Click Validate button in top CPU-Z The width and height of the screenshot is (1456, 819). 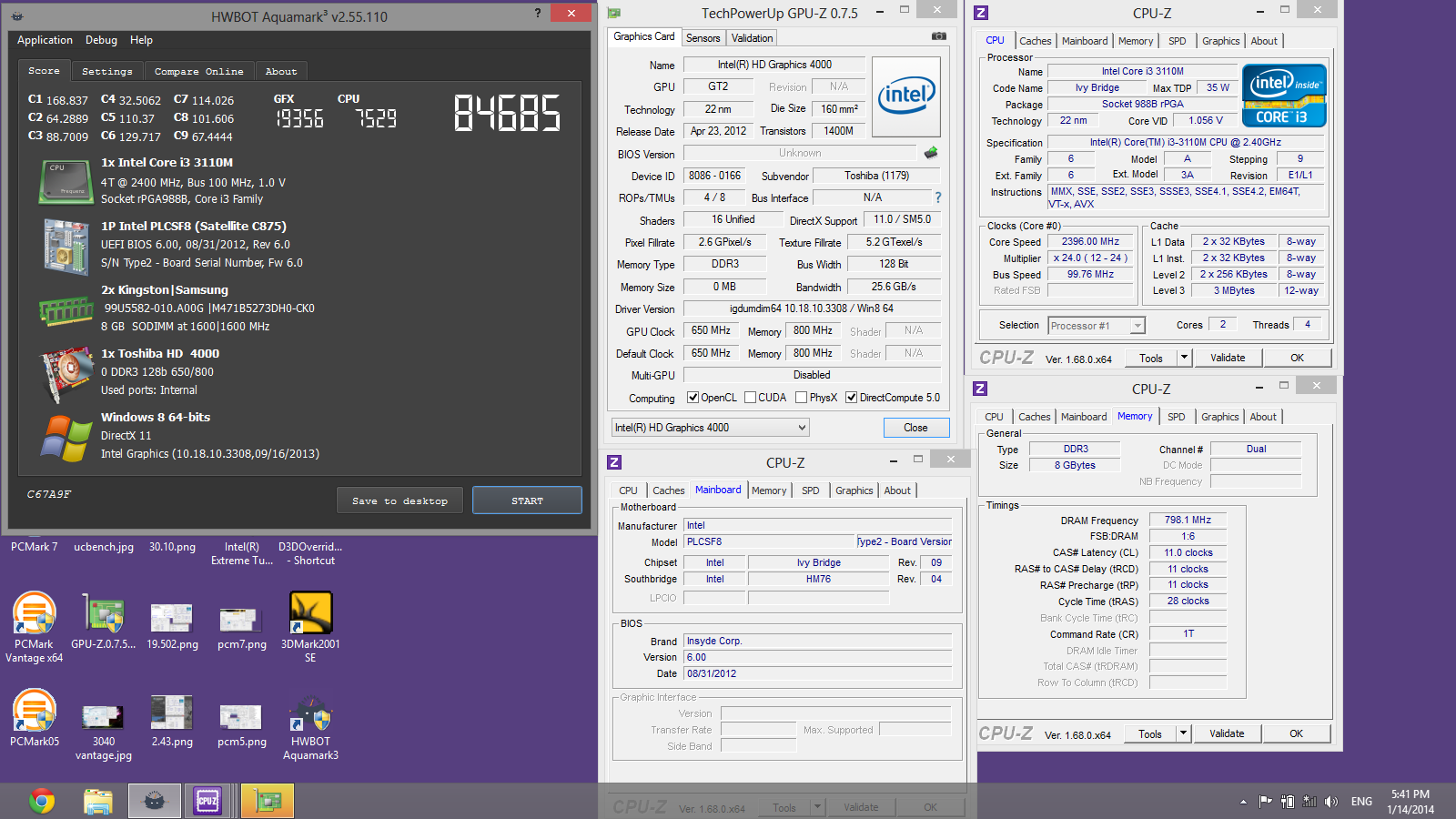coord(1228,358)
